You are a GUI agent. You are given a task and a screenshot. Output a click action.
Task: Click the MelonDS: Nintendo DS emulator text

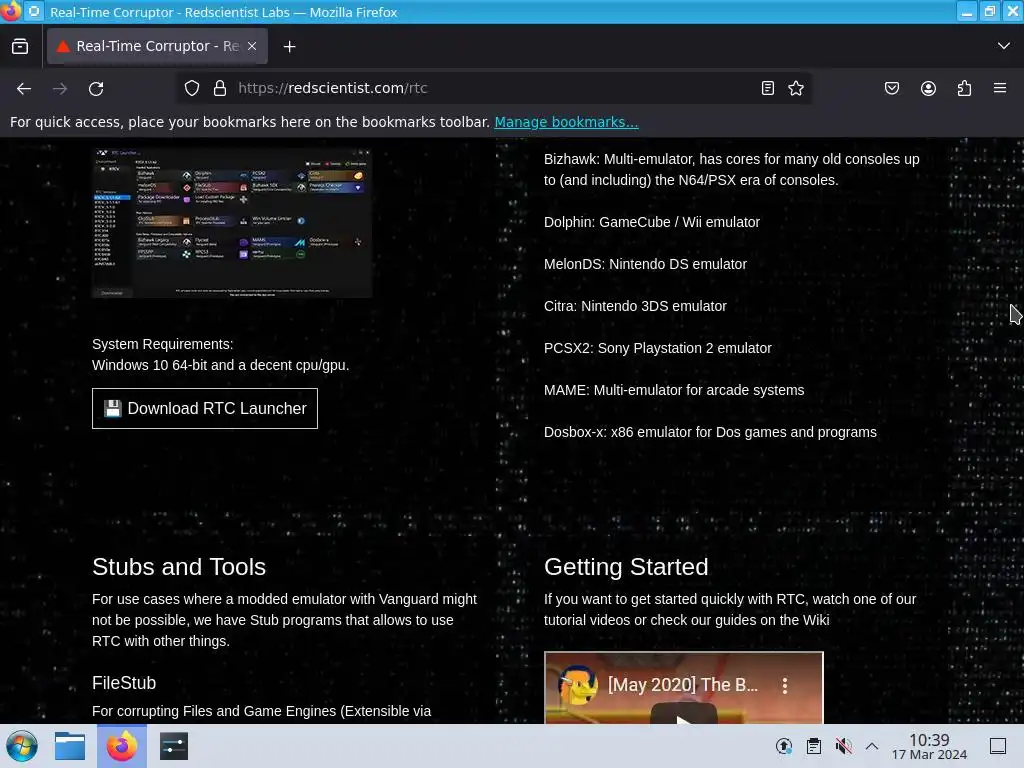point(645,264)
